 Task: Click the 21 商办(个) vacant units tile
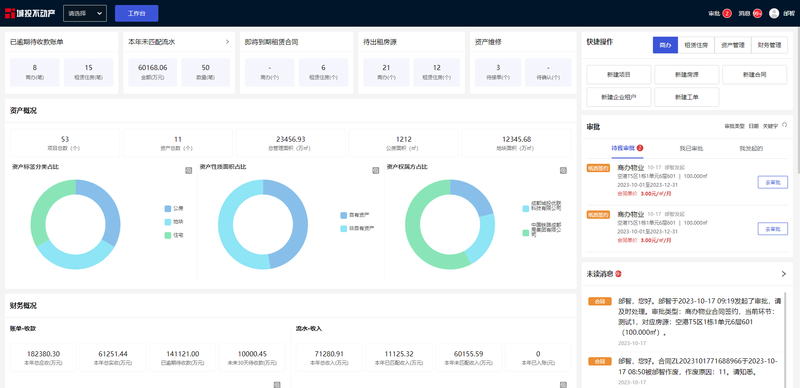[386, 72]
